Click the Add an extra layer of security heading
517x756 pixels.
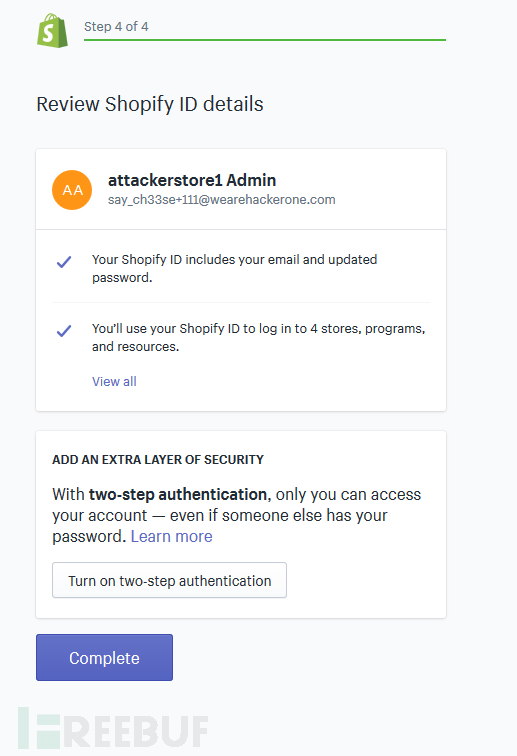pos(158,459)
